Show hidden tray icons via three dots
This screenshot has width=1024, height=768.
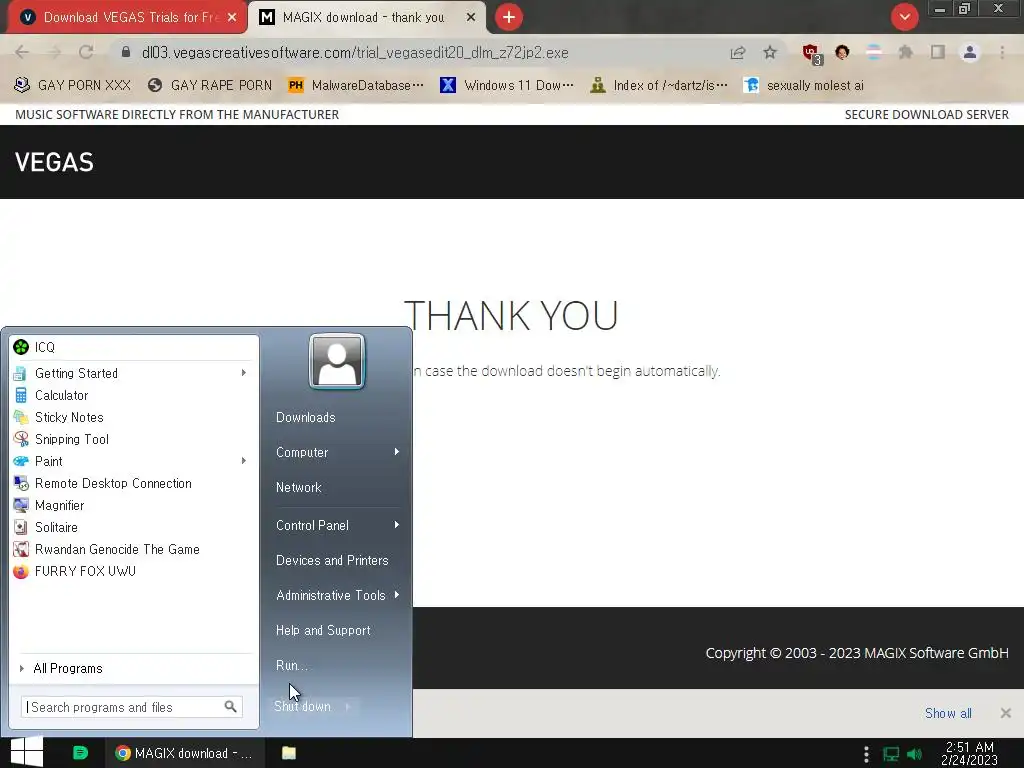[866, 754]
